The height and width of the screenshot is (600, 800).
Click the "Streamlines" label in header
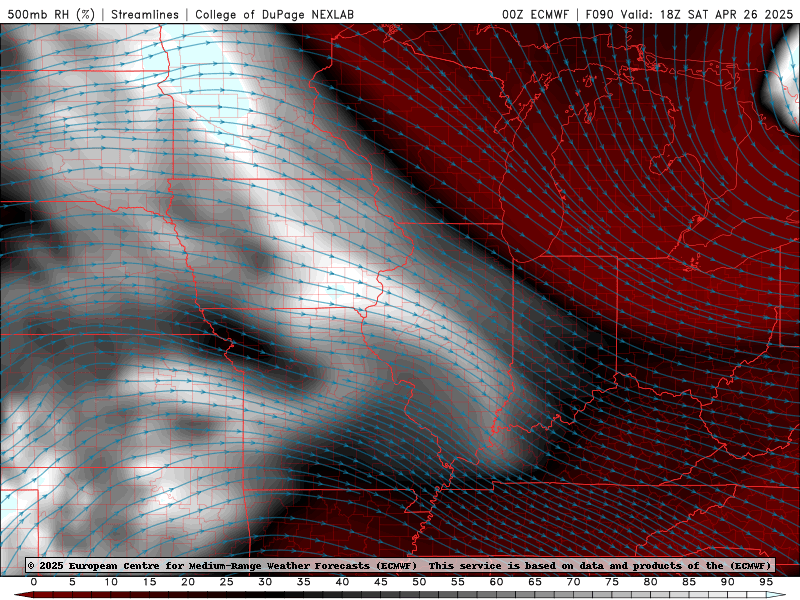click(x=145, y=14)
